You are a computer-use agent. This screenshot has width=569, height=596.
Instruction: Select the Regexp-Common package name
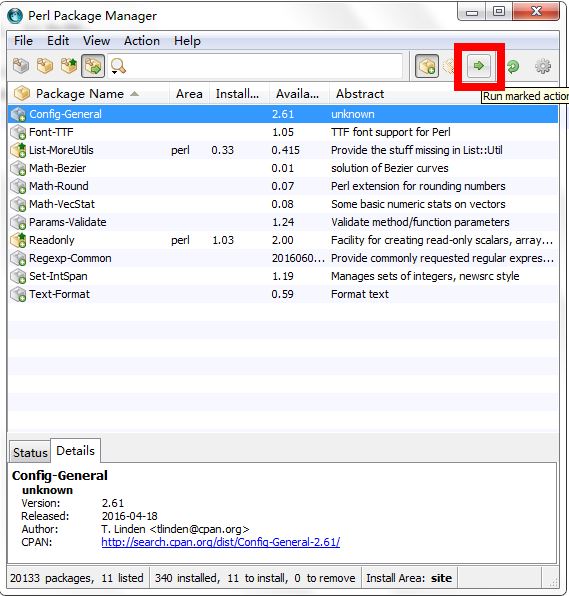(70, 258)
